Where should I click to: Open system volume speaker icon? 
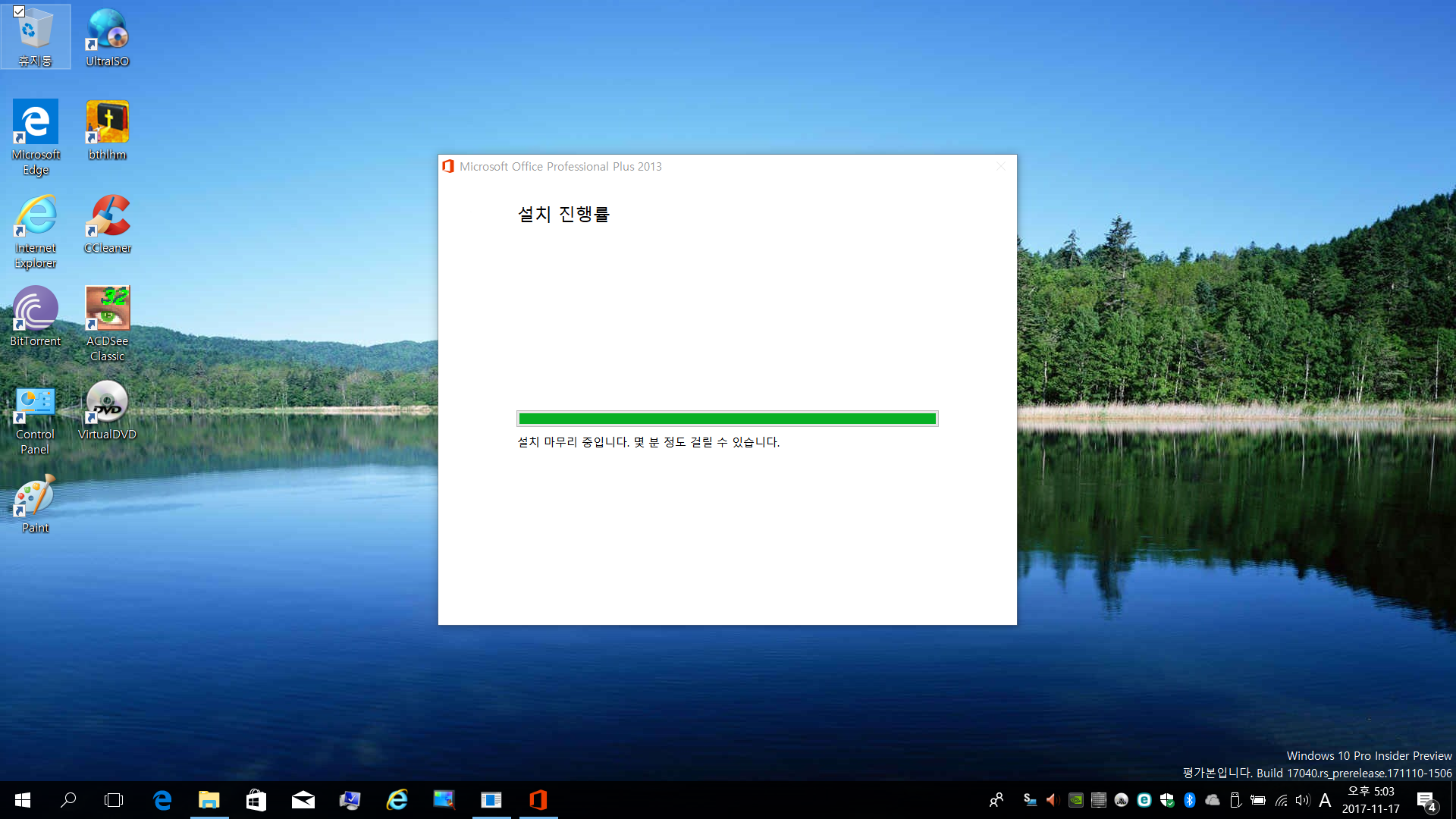(1303, 800)
